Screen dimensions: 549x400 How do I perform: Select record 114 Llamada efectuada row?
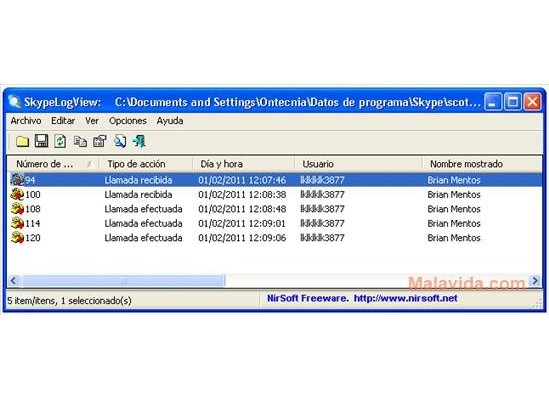tap(274, 223)
